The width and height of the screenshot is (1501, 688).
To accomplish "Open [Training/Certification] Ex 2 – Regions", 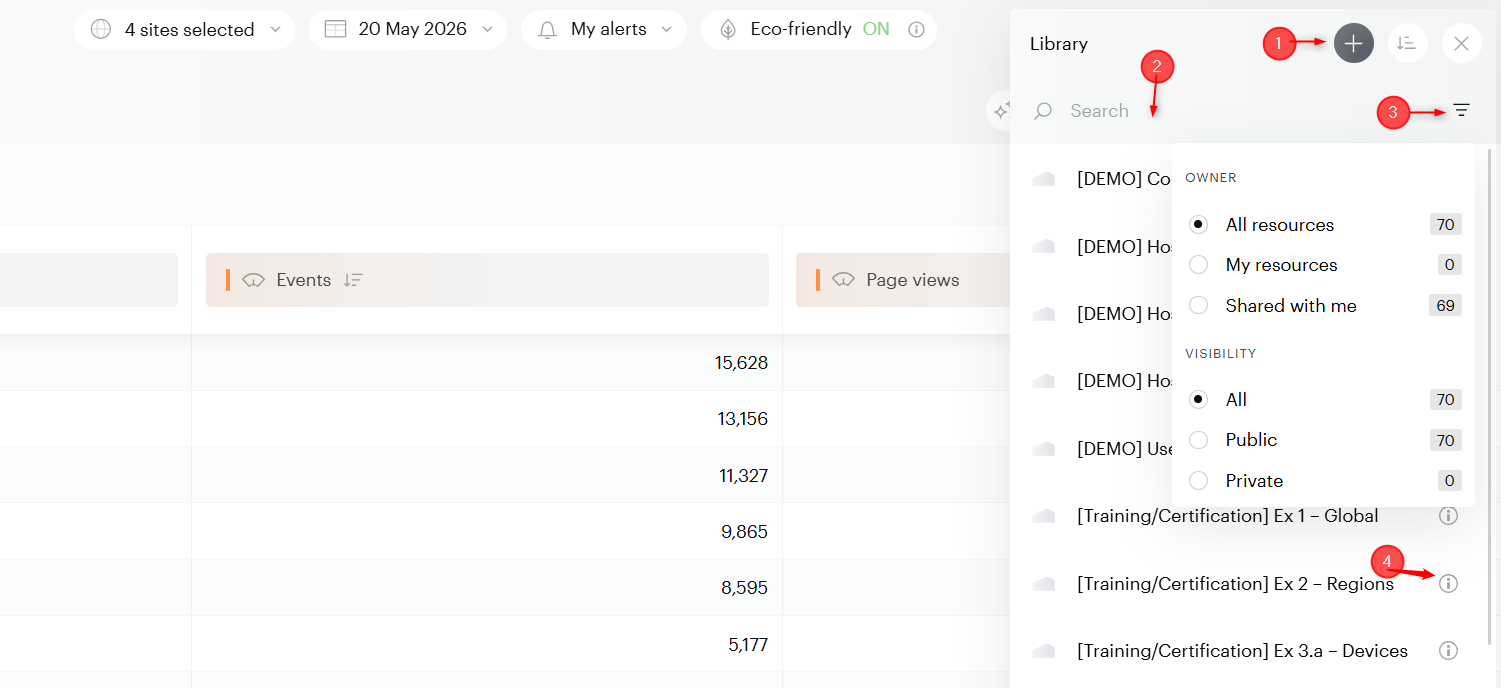I will (1235, 584).
